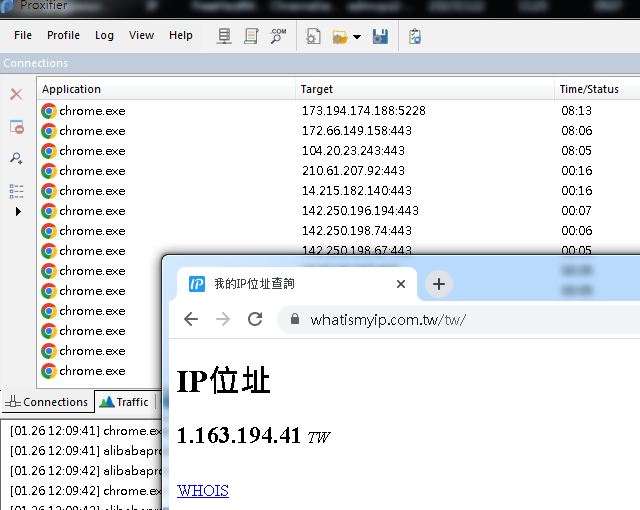Viewport: 640px width, 510px height.
Task: Click the WHOIS link
Action: [203, 491]
